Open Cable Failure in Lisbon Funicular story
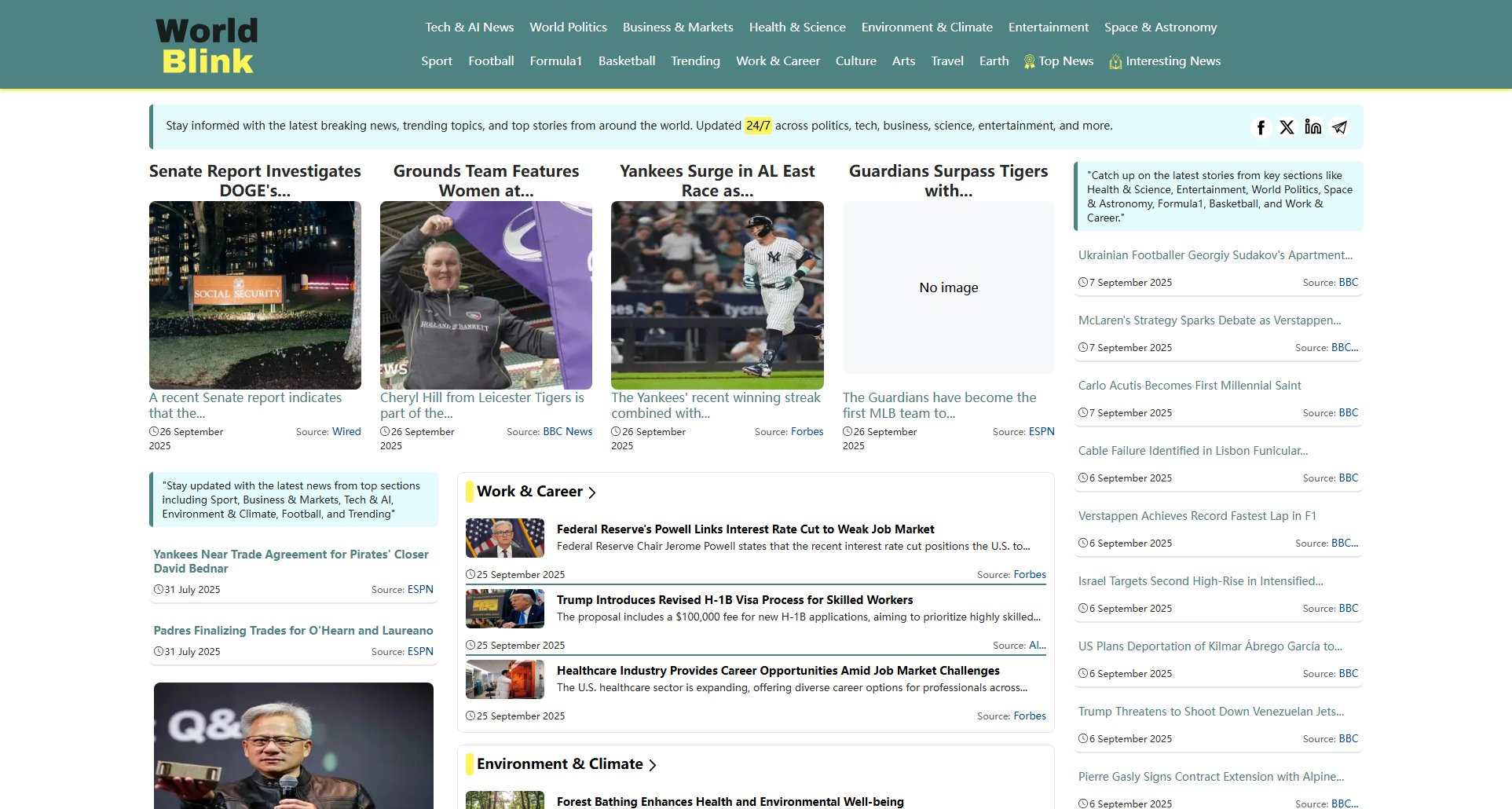Viewport: 1512px width, 809px height. [1193, 451]
